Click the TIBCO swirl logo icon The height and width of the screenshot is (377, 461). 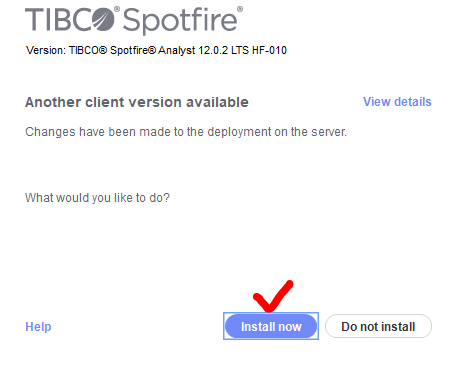tap(103, 20)
